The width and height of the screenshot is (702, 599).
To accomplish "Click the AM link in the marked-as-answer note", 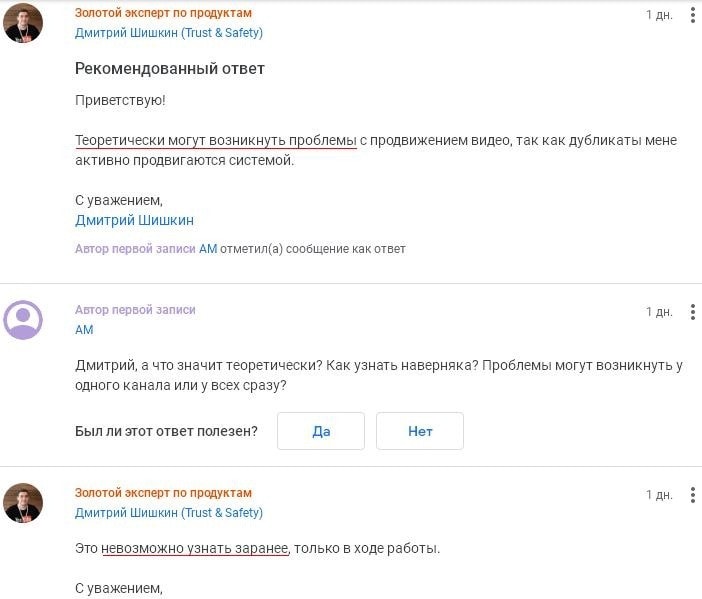I will pyautogui.click(x=208, y=249).
